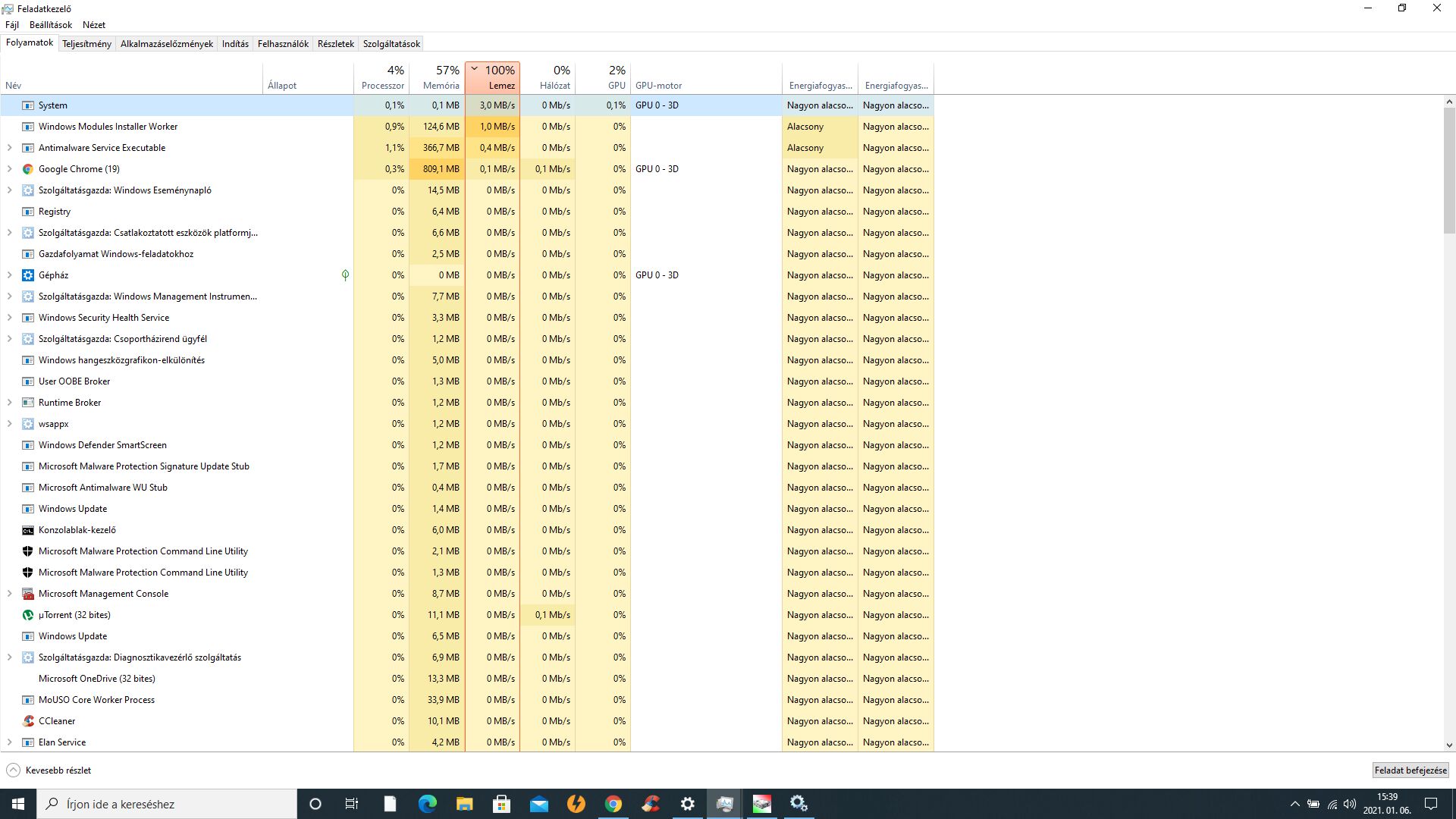The height and width of the screenshot is (819, 1456).
Task: Expand the Antimalware Service Executable row
Action: (9, 148)
